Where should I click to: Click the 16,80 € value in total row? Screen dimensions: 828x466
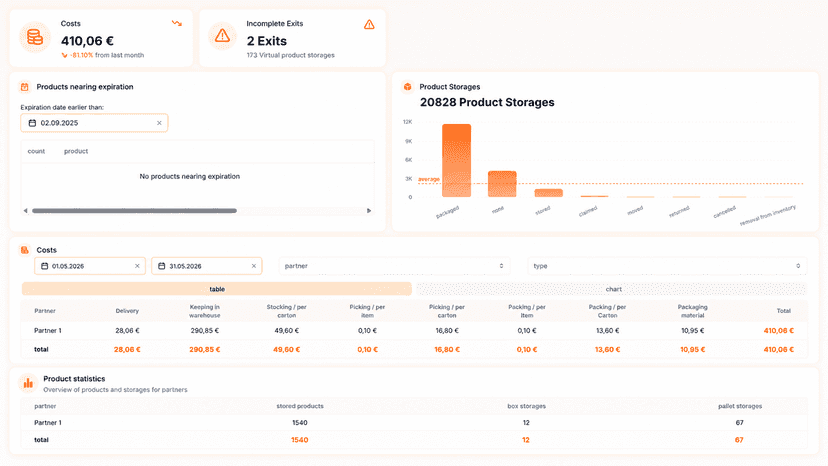[447, 350]
